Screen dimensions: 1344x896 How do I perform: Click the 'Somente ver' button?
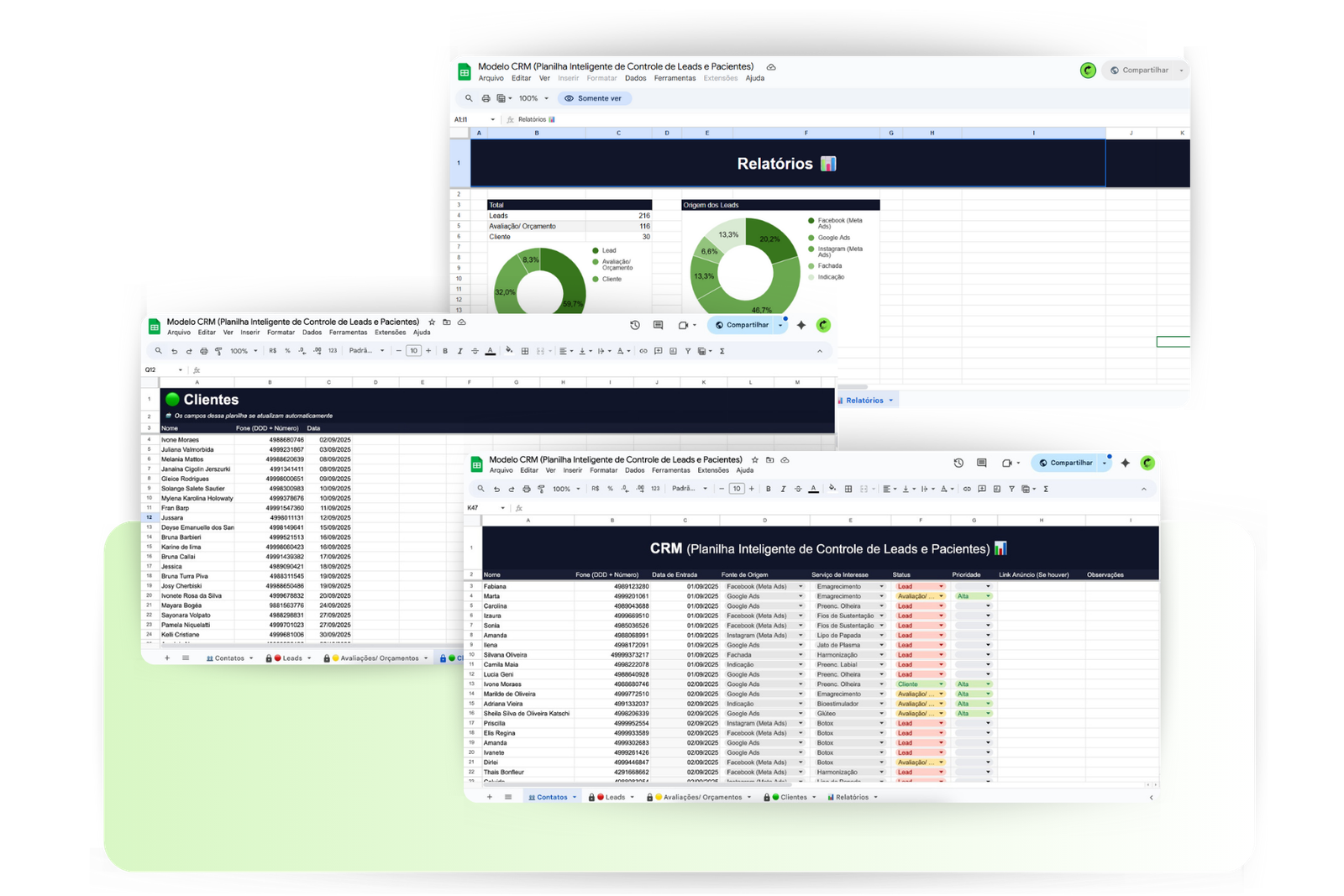[x=598, y=98]
